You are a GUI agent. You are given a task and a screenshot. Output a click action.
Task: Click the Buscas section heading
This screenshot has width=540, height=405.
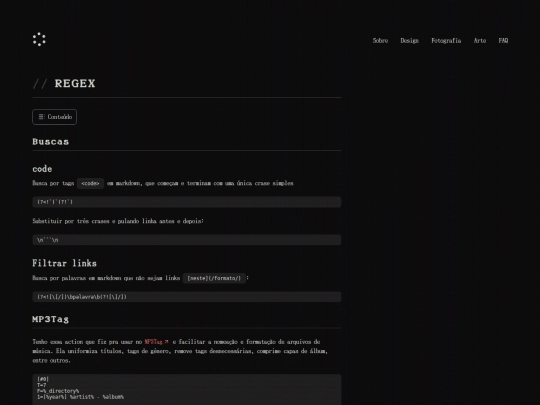[x=51, y=142]
